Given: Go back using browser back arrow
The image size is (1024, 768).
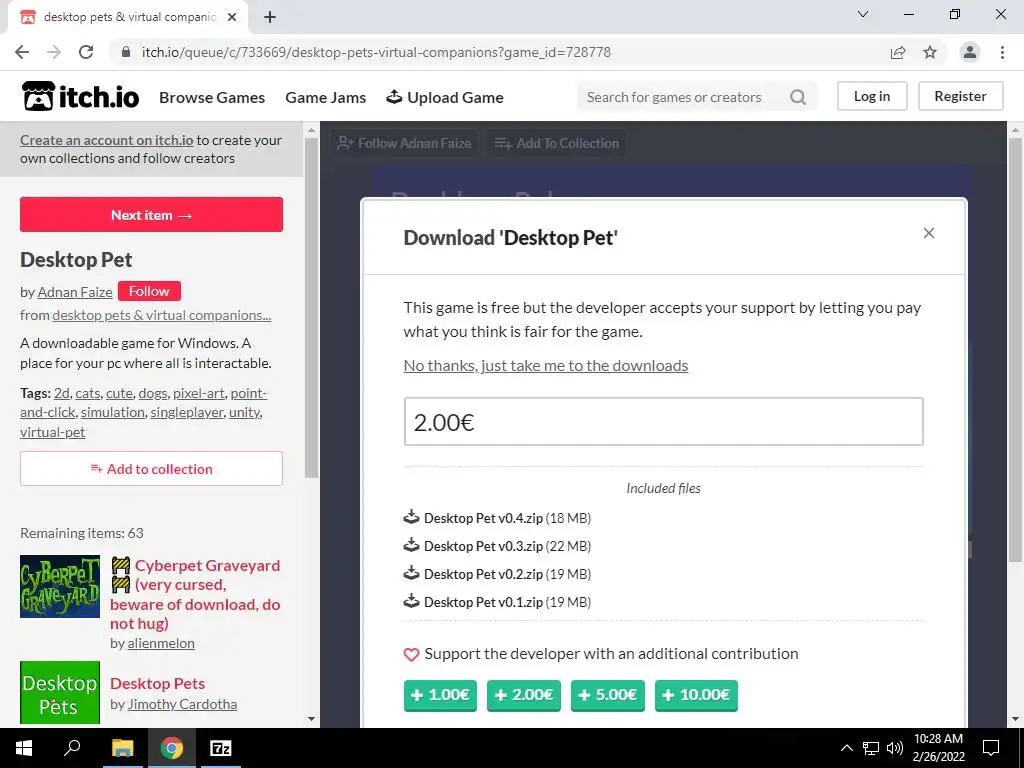Looking at the screenshot, I should [22, 52].
